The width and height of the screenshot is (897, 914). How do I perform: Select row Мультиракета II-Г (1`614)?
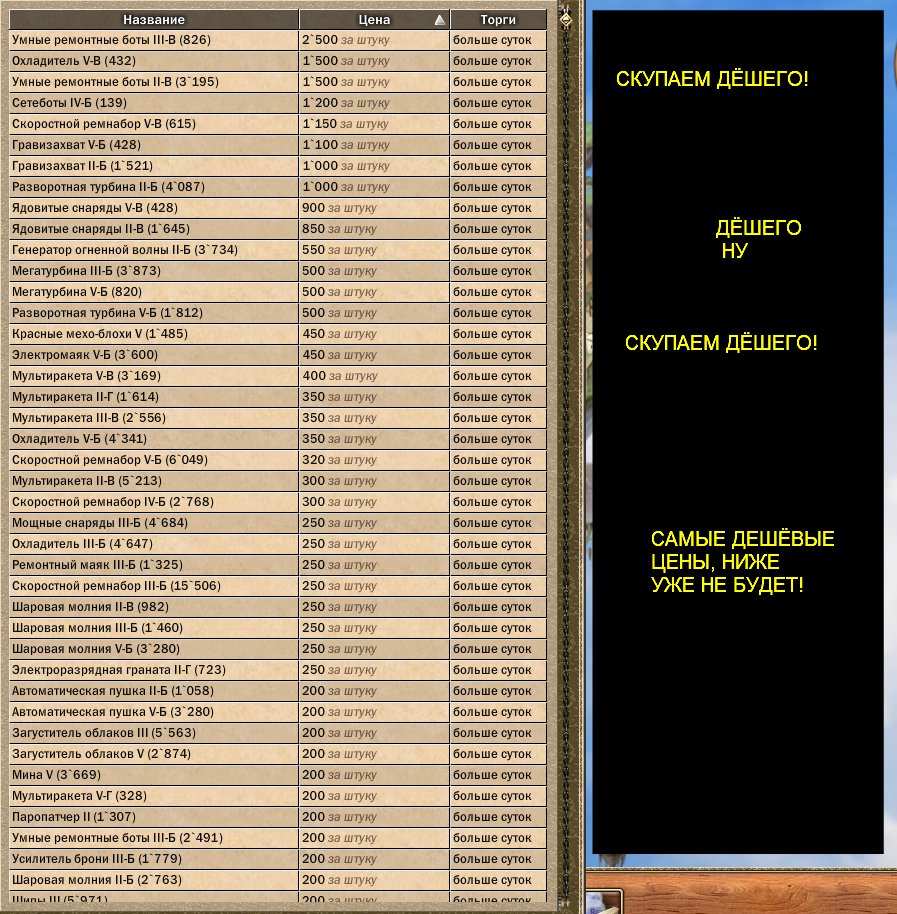tap(278, 397)
